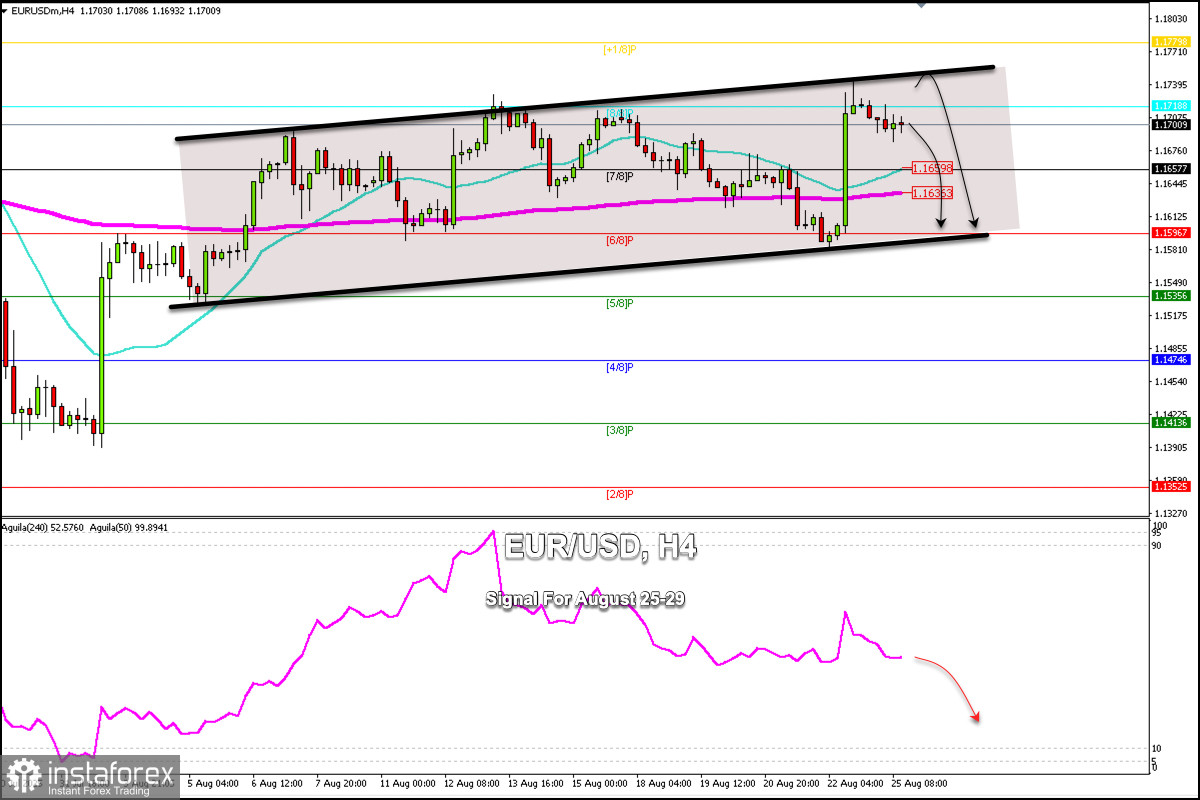Select the [+1/8]P Murray level label
This screenshot has height=800, width=1200.
point(618,49)
